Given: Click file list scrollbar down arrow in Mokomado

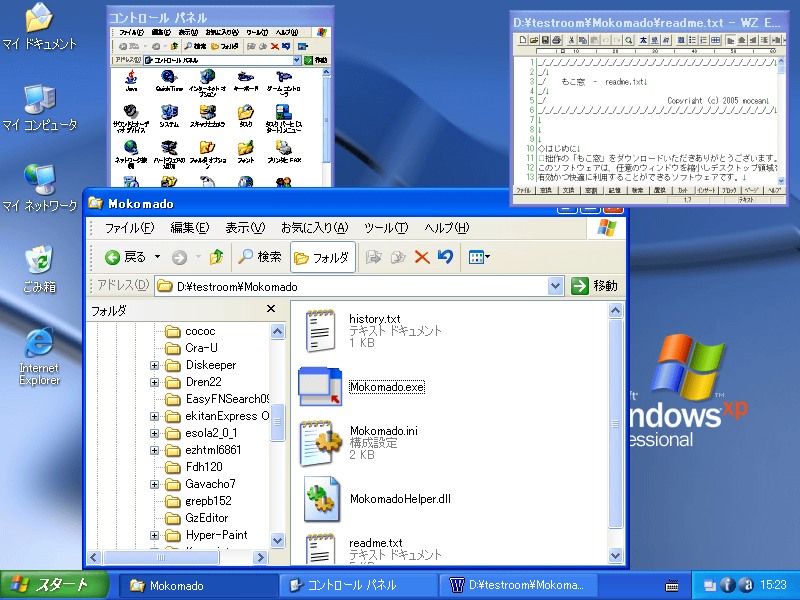Looking at the screenshot, I should (x=616, y=555).
